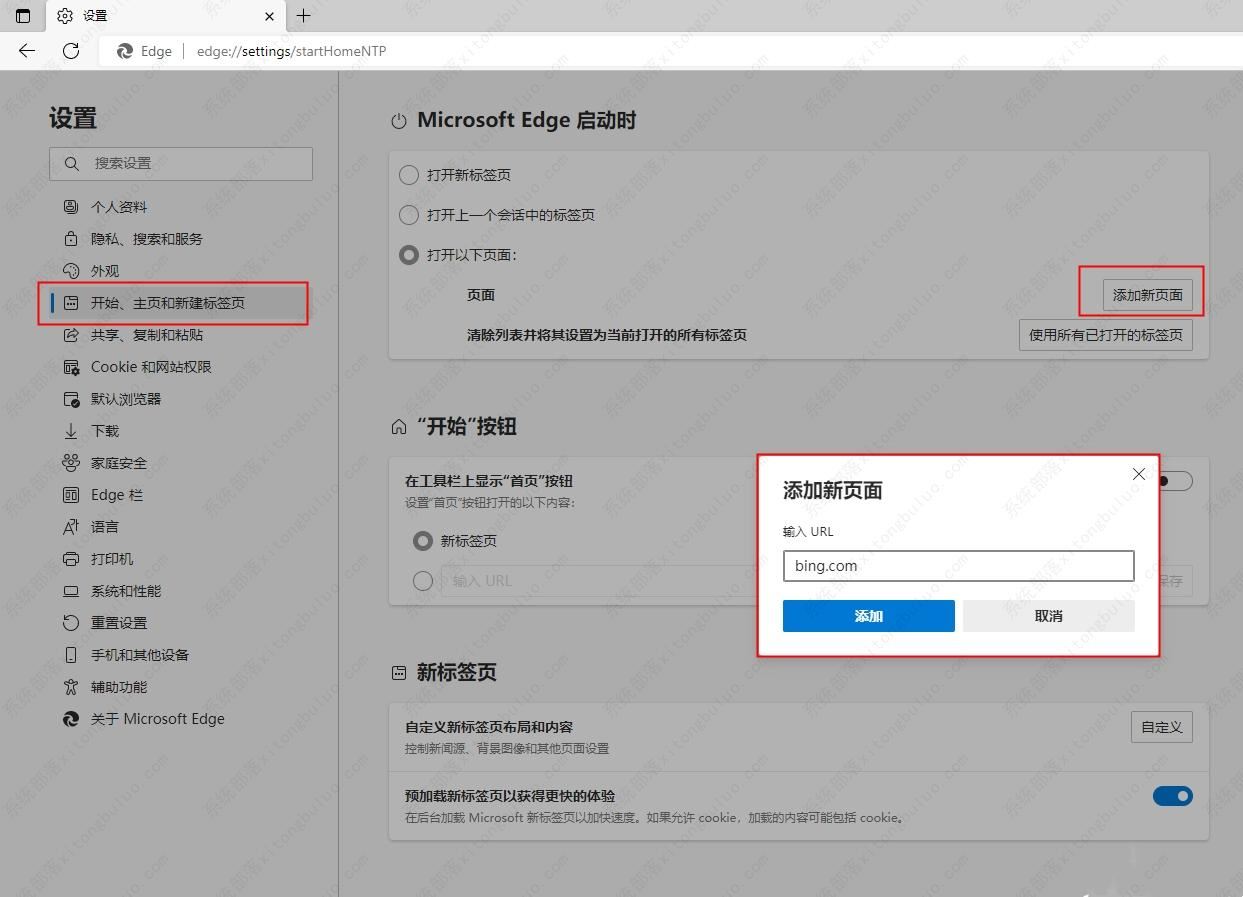Toggle 预加载新标签页 switch off
The width and height of the screenshot is (1243, 897).
[1173, 796]
